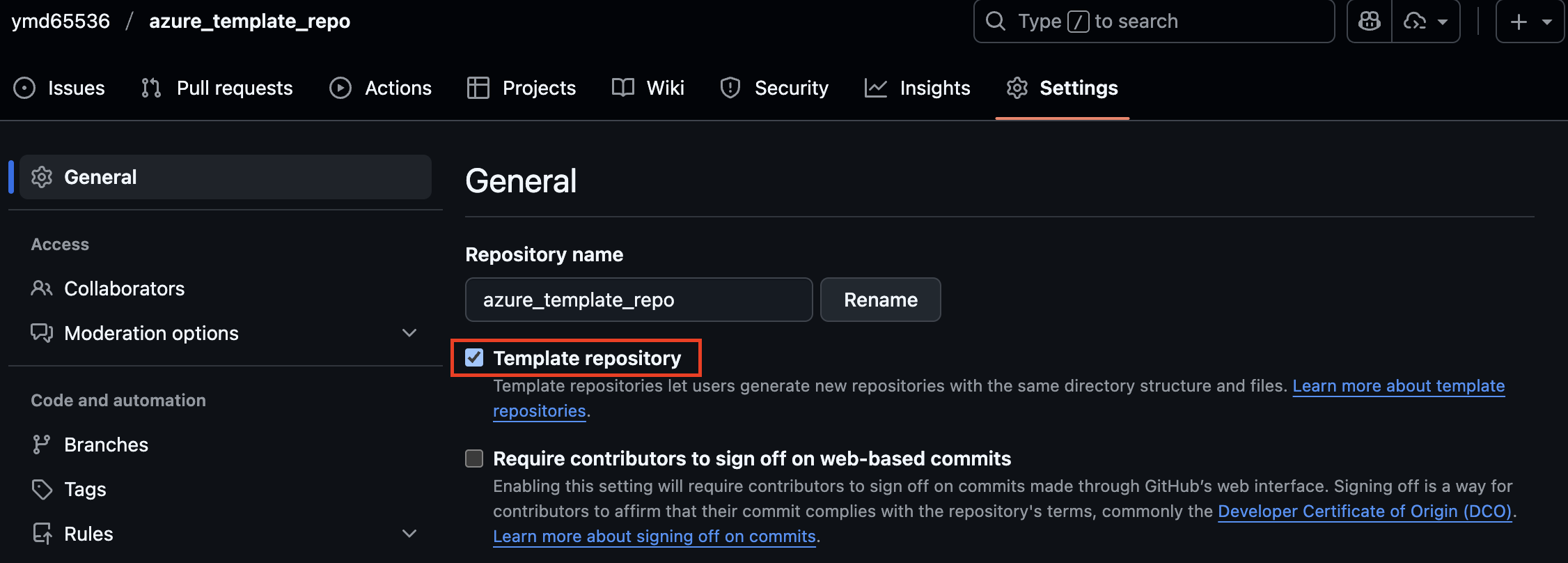1568x563 pixels.
Task: Enable sign off on web-based commits
Action: (474, 458)
